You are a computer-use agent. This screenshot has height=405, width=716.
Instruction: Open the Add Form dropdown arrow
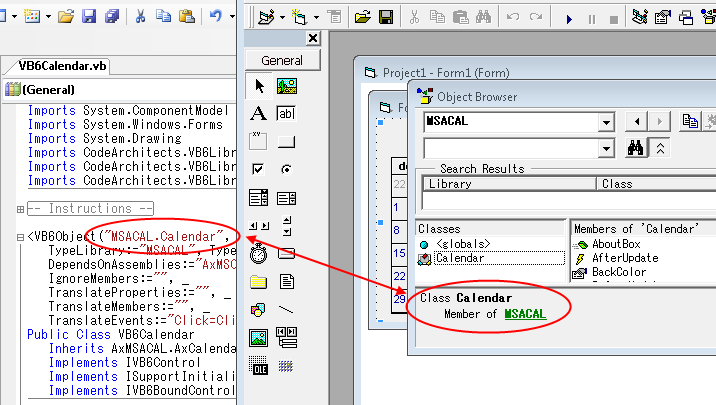(316, 18)
